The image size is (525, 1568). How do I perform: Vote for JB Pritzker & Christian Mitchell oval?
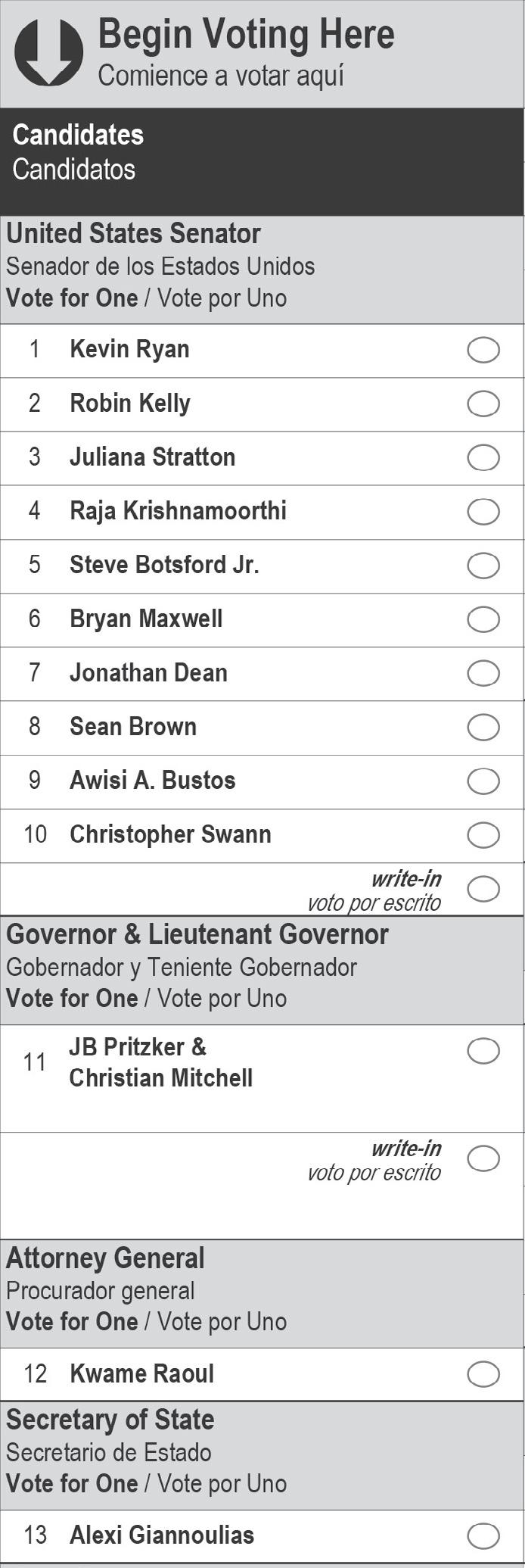coord(483,1051)
